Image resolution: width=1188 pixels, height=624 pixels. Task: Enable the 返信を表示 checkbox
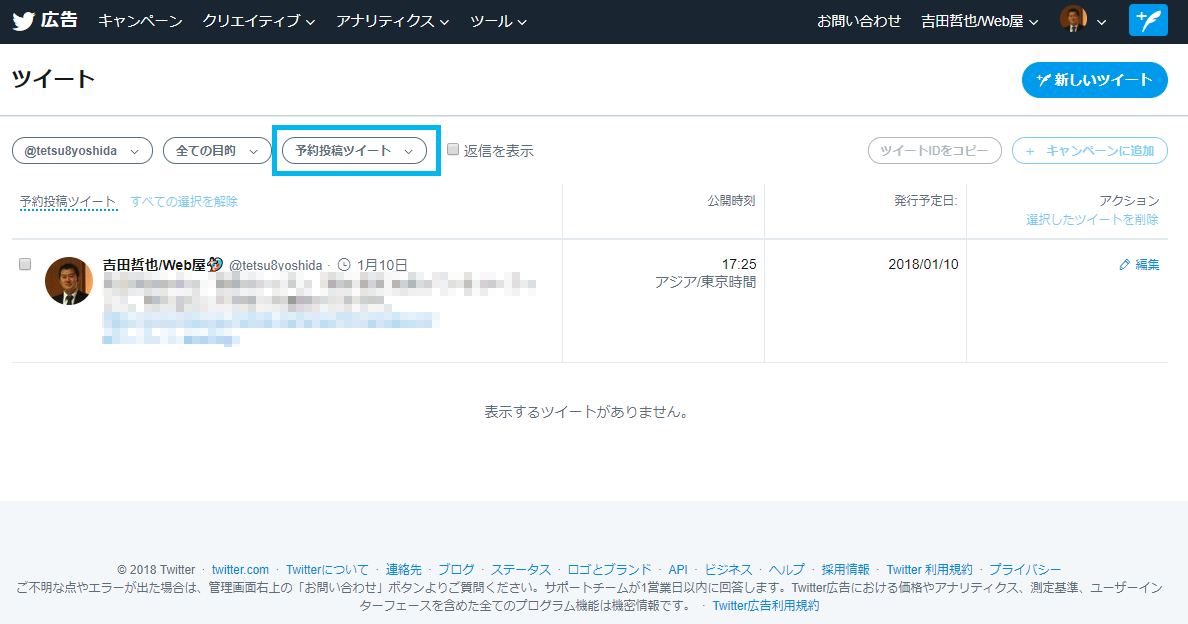point(453,149)
